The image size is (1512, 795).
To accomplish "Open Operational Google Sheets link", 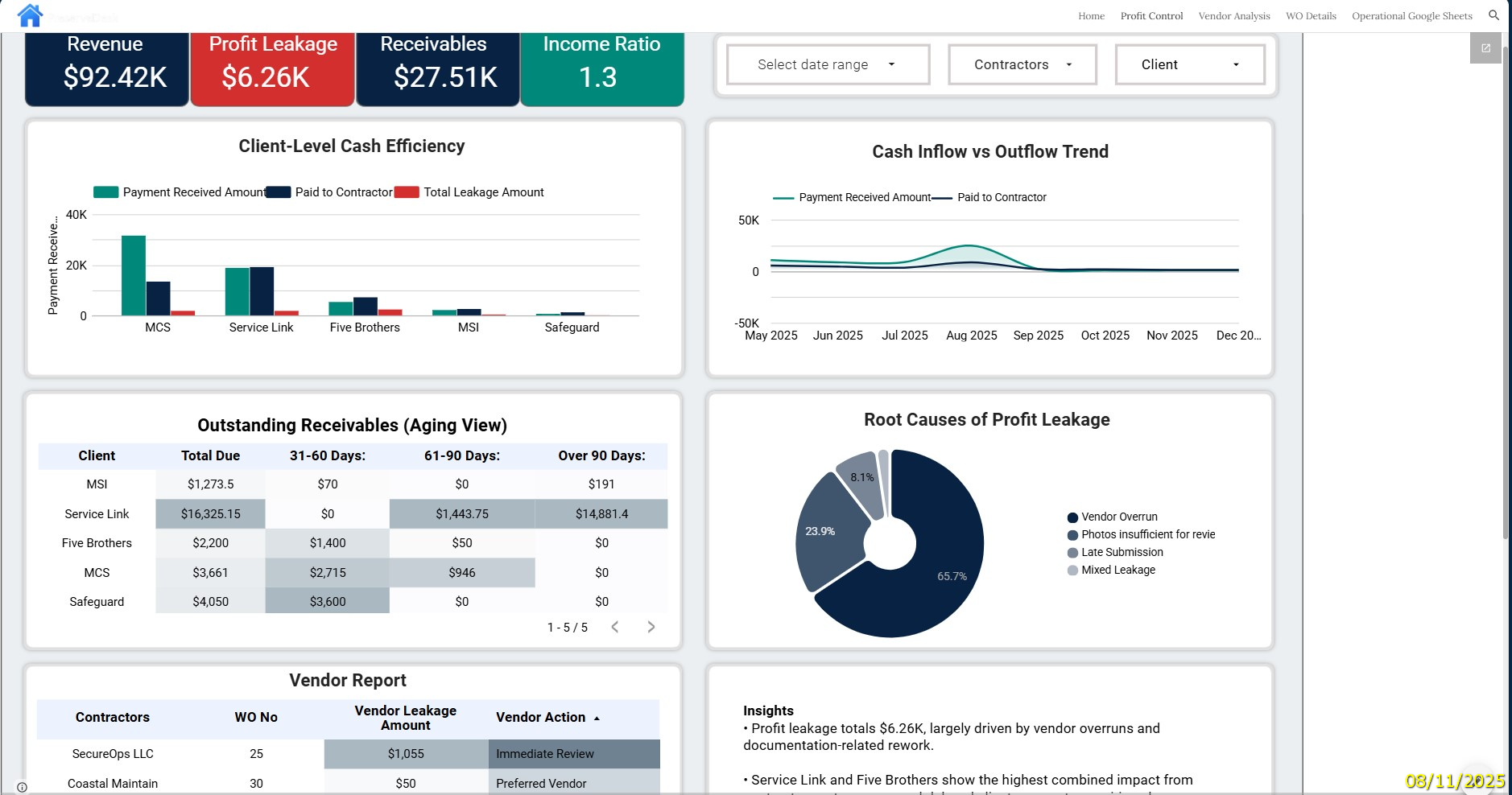I will tap(1412, 15).
